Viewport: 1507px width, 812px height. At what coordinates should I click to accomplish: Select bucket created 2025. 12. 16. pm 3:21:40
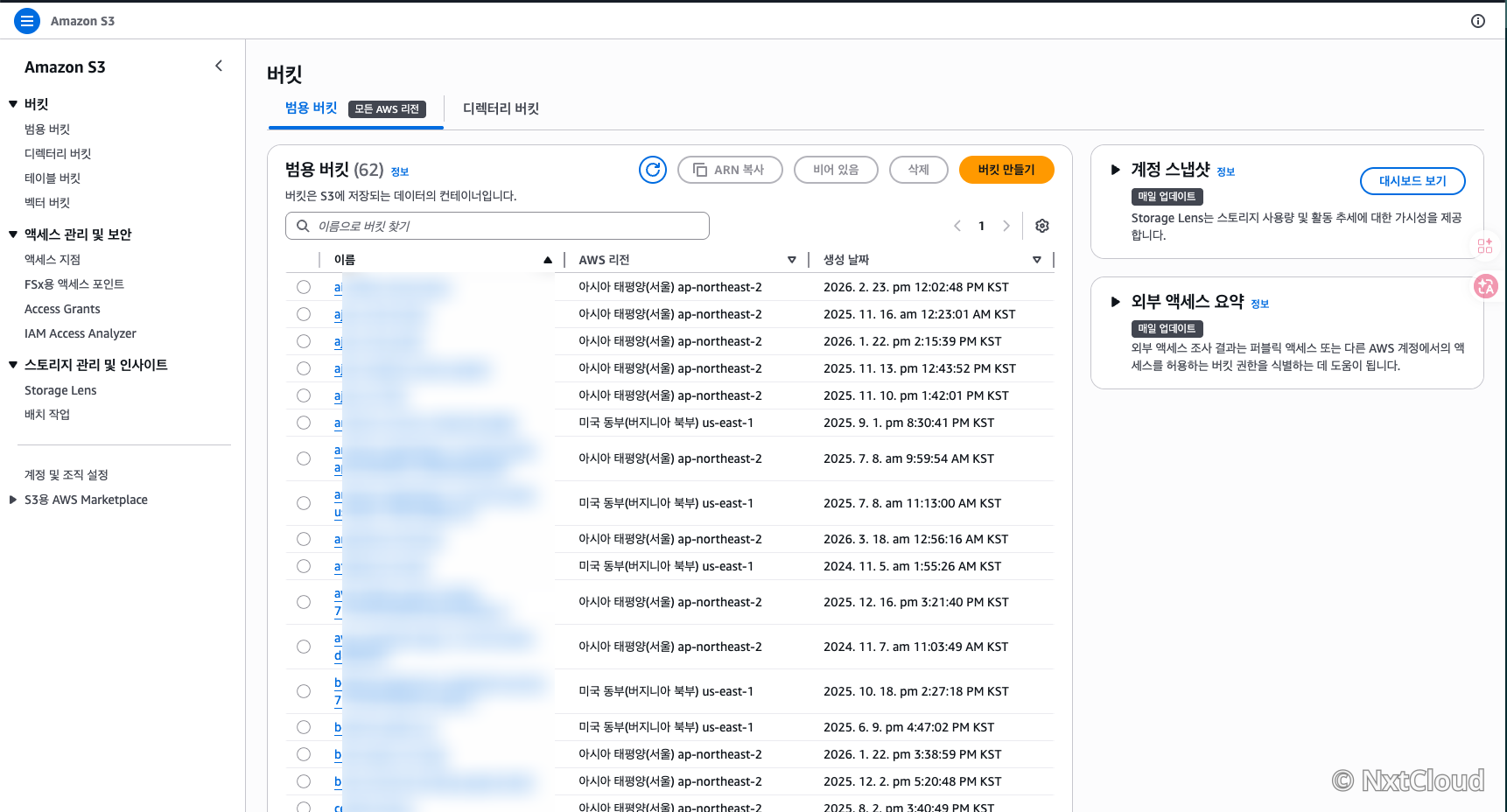point(304,602)
